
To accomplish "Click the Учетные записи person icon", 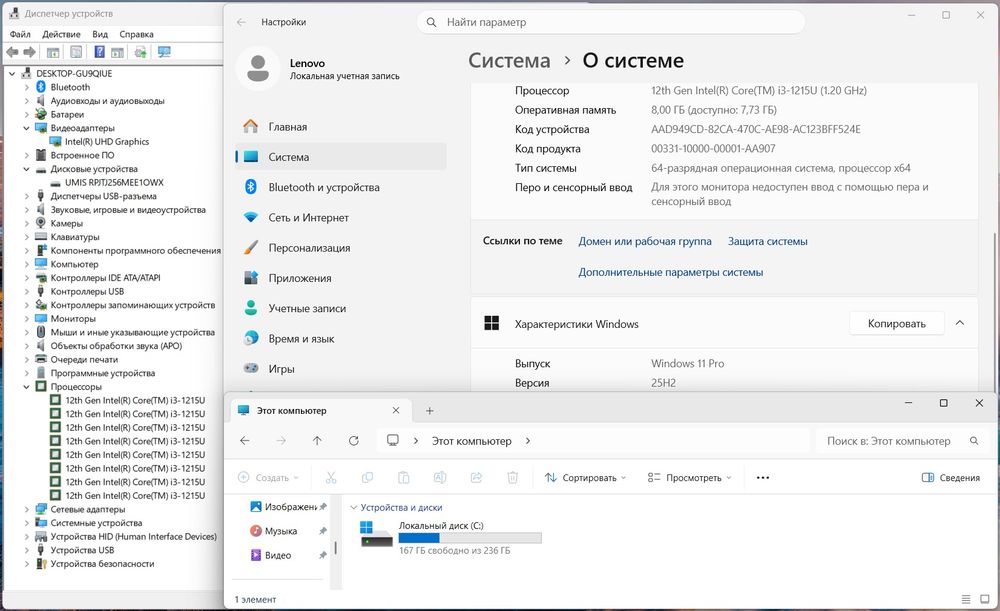I will tap(251, 308).
